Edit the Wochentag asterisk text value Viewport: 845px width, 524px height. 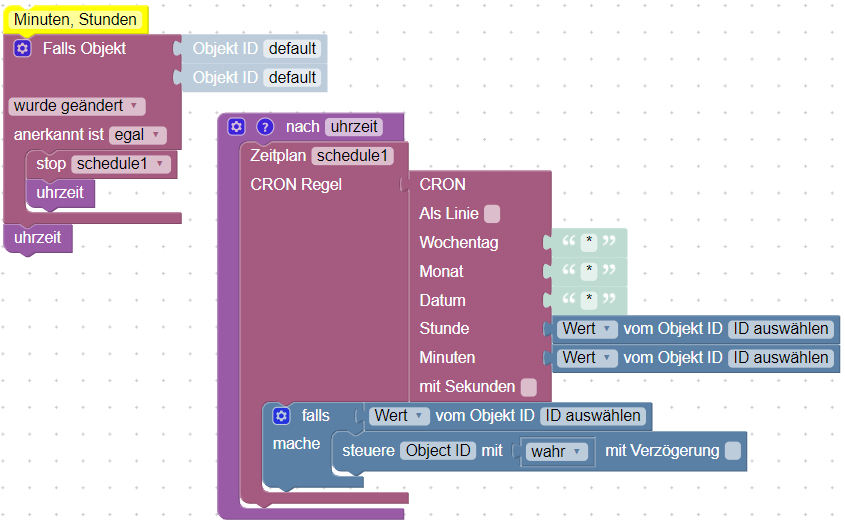coord(589,242)
